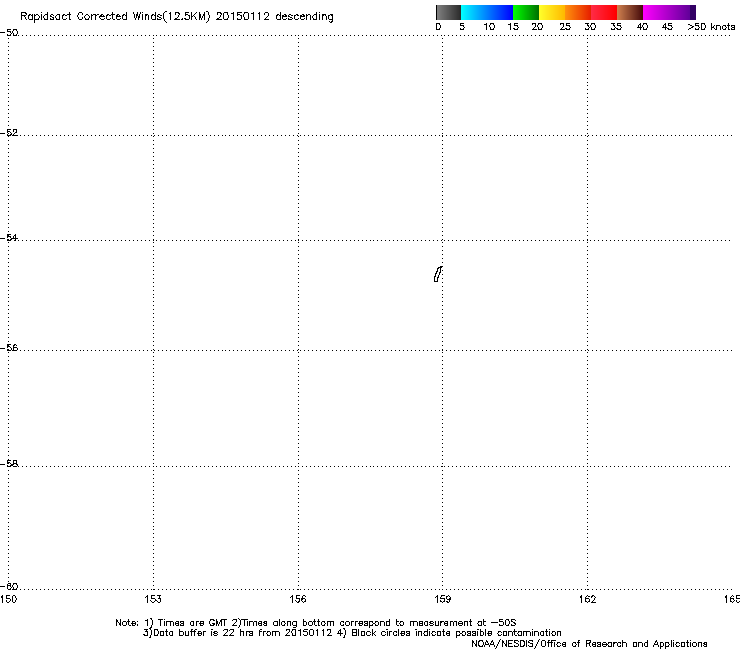
Task: Click the brown 35-40 knots color segment
Action: tap(630, 12)
